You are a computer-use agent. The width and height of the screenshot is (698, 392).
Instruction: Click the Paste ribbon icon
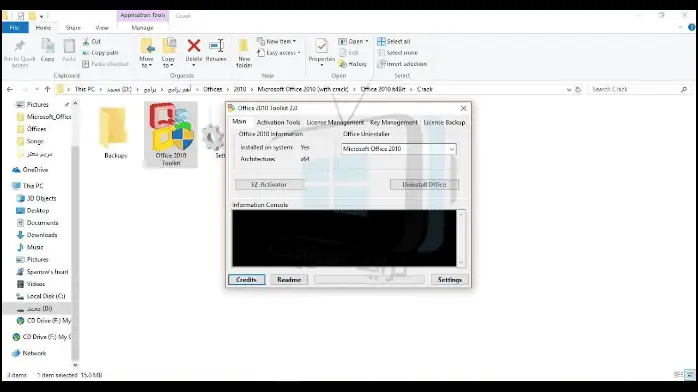(x=69, y=46)
